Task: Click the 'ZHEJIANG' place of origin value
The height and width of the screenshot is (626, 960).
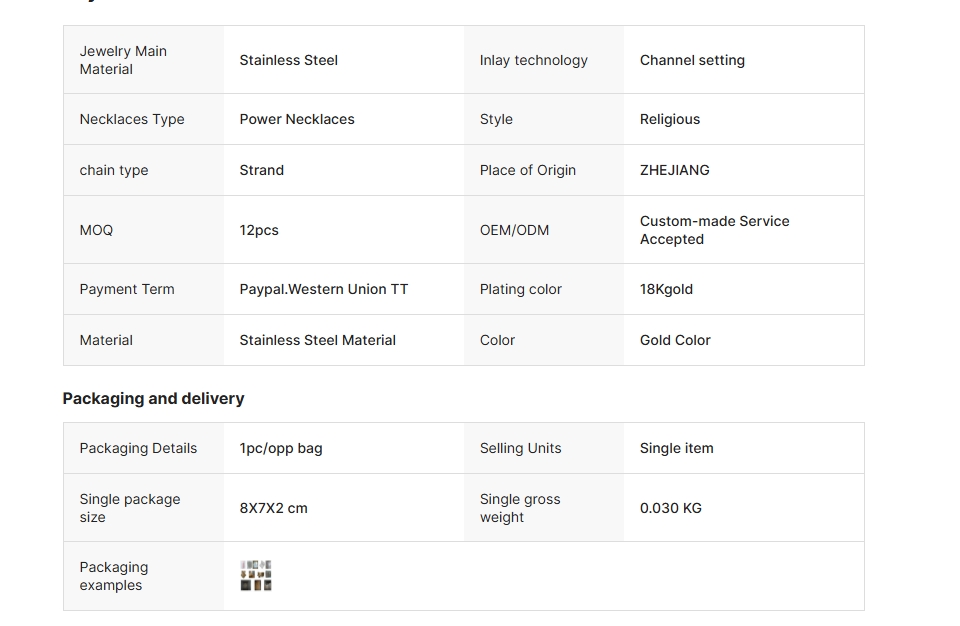Action: point(675,170)
